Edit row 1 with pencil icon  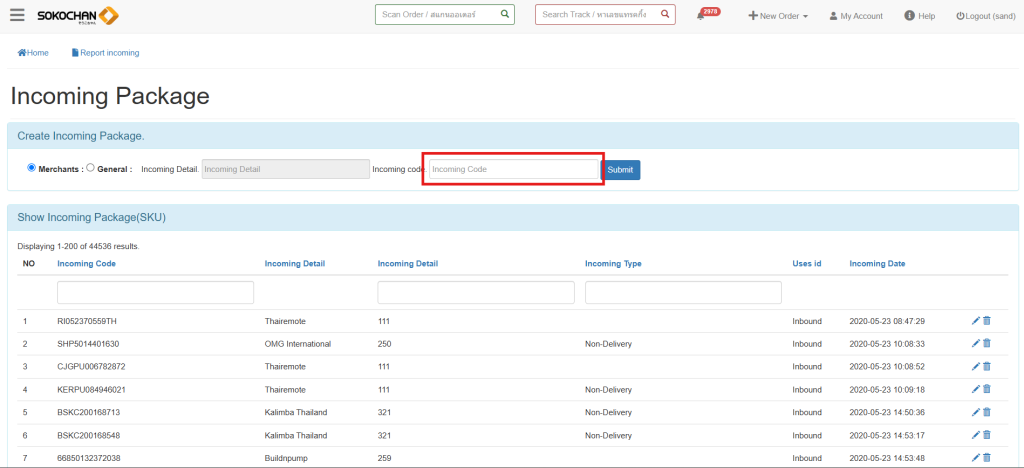tap(976, 321)
